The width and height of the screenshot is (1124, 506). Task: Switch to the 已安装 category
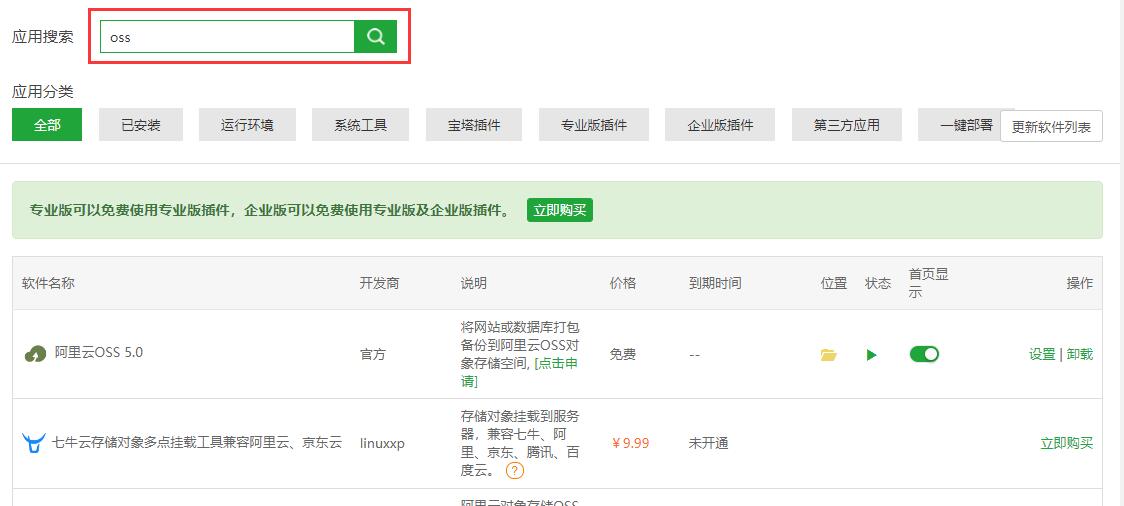point(140,125)
